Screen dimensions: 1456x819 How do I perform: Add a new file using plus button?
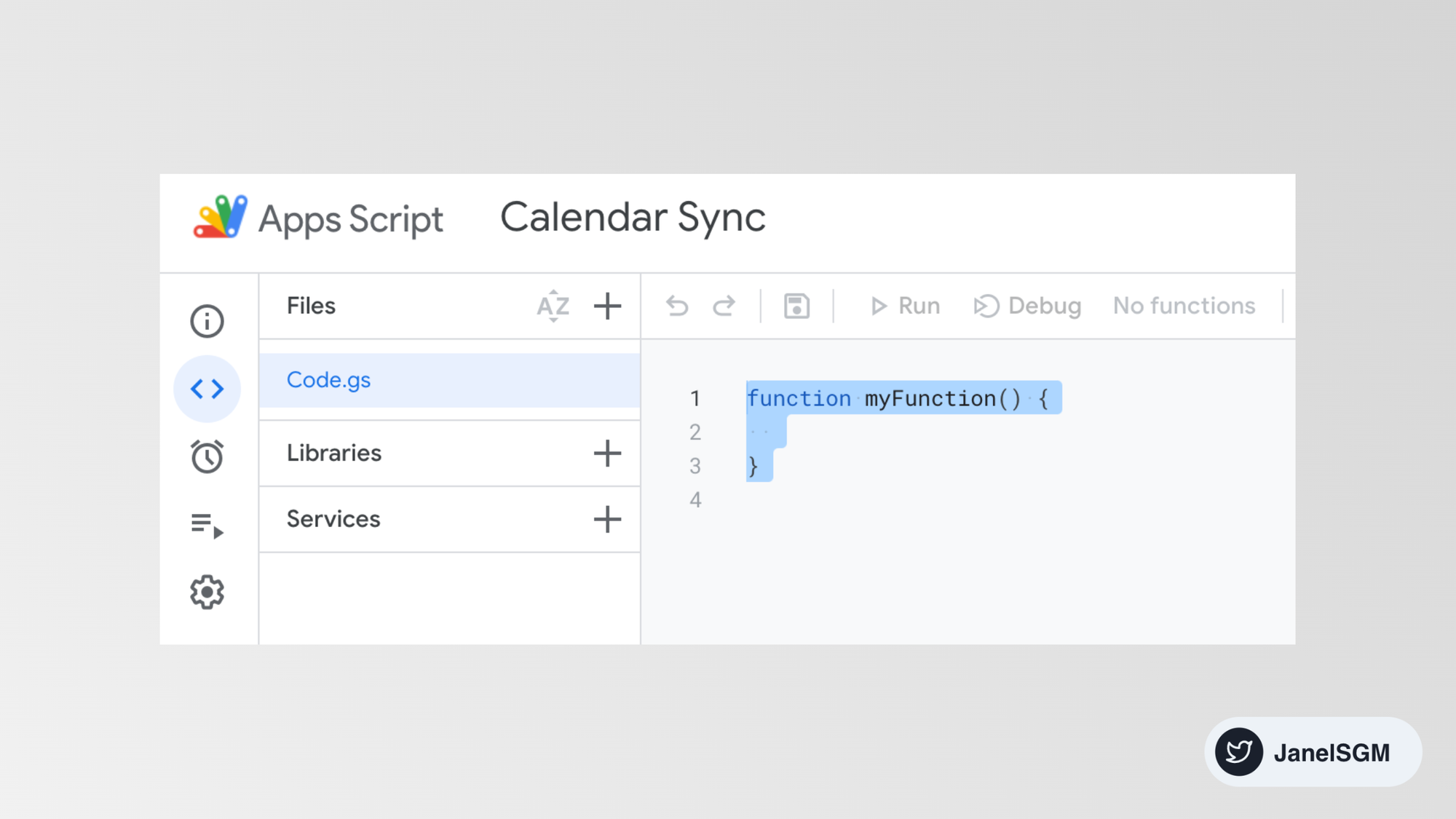pos(607,306)
